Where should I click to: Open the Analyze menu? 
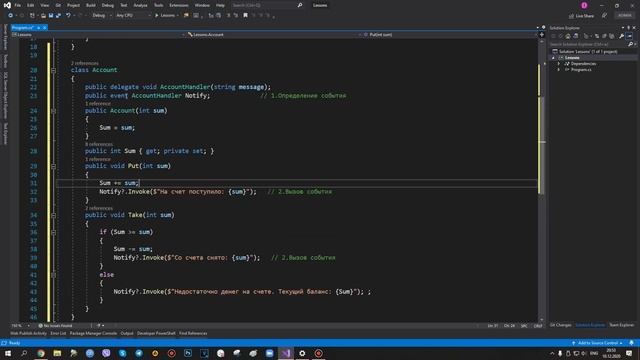pyautogui.click(x=140, y=5)
